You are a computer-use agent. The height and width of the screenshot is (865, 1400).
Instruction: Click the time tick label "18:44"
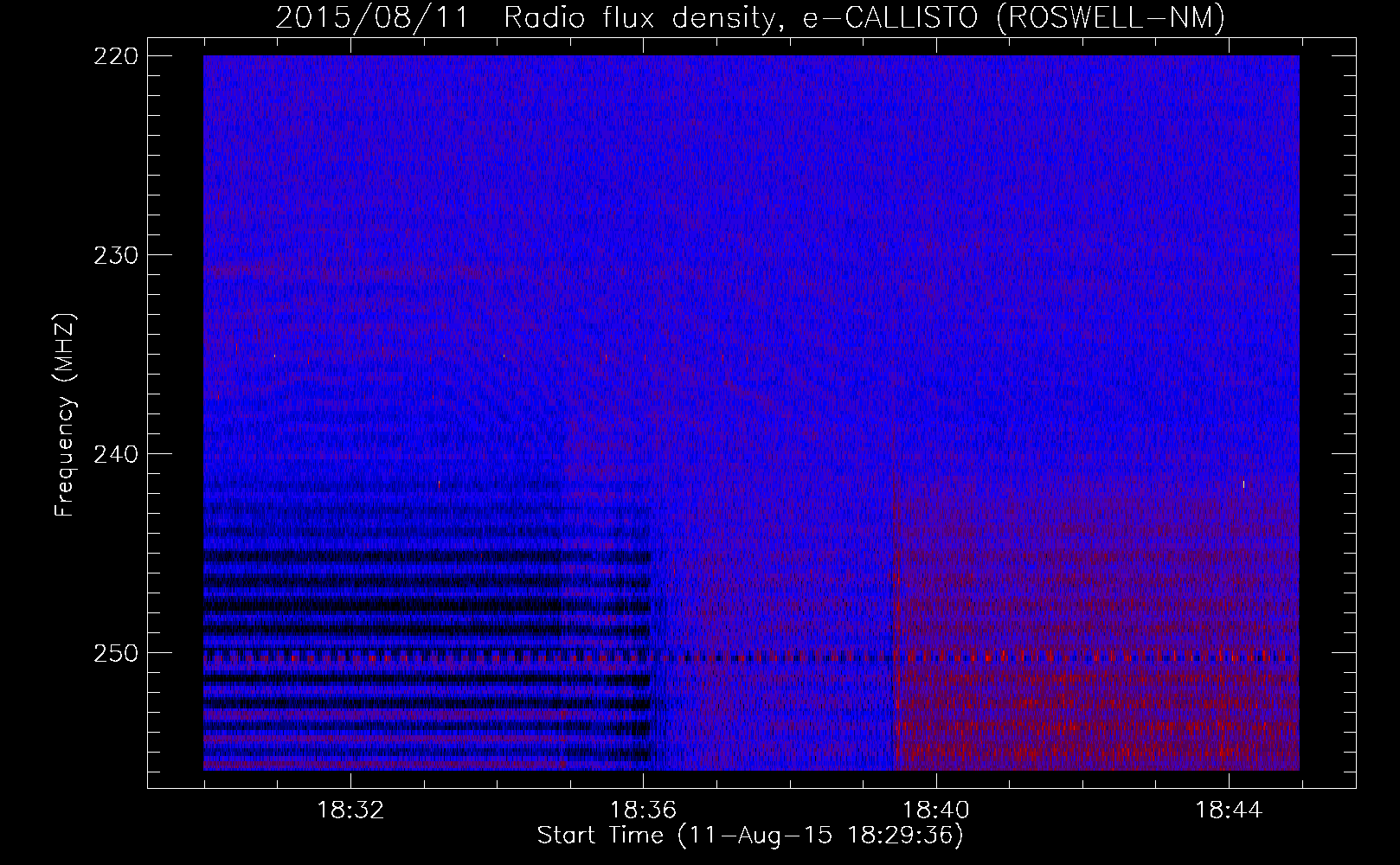(x=1228, y=811)
